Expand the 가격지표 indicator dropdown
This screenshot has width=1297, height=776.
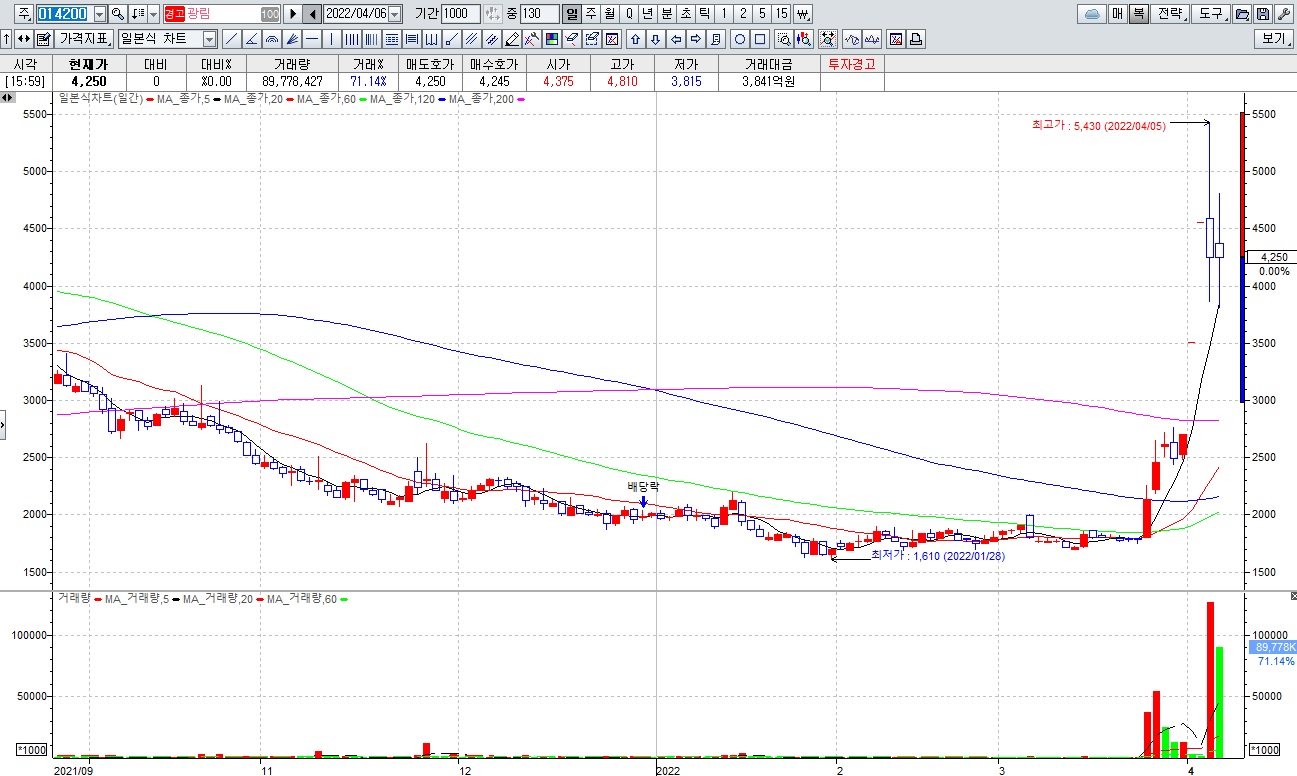(x=84, y=39)
